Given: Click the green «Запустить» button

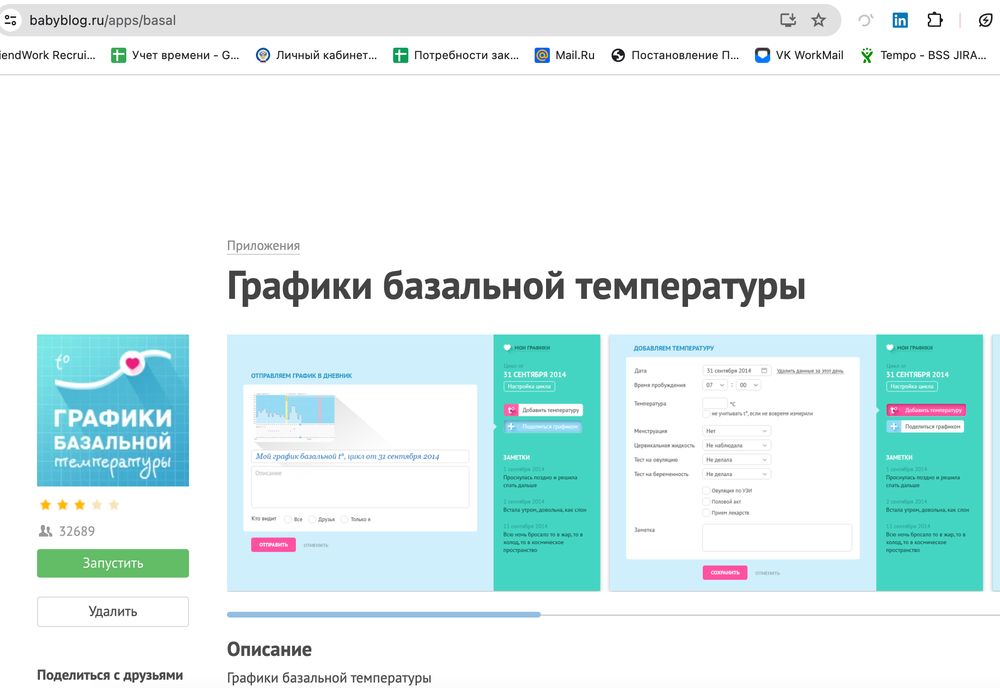Looking at the screenshot, I should pos(112,563).
